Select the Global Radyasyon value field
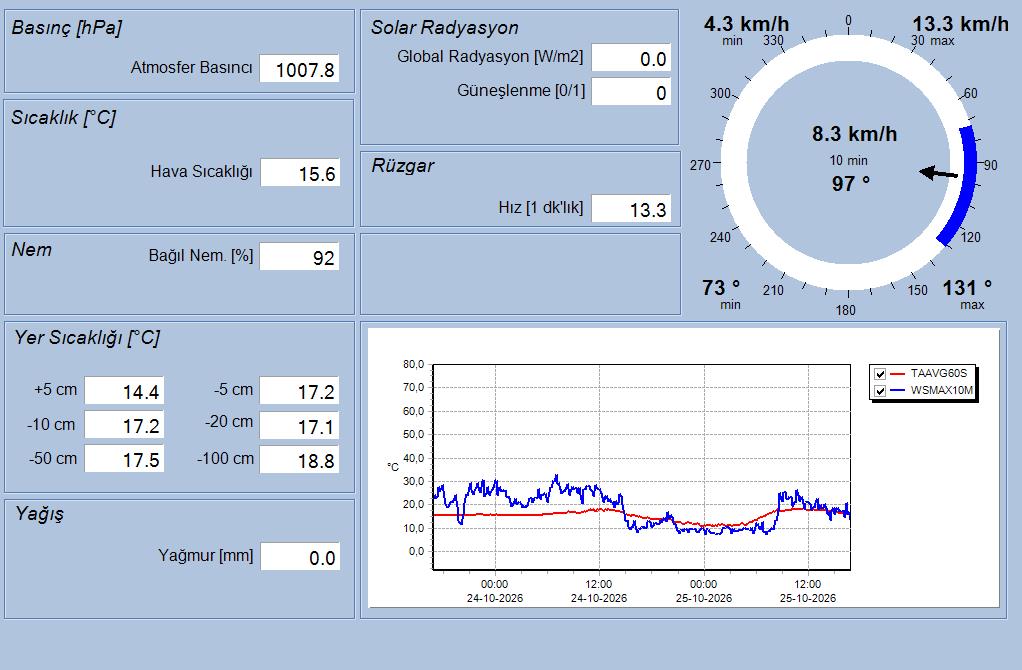Viewport: 1022px width, 670px height. 631,58
